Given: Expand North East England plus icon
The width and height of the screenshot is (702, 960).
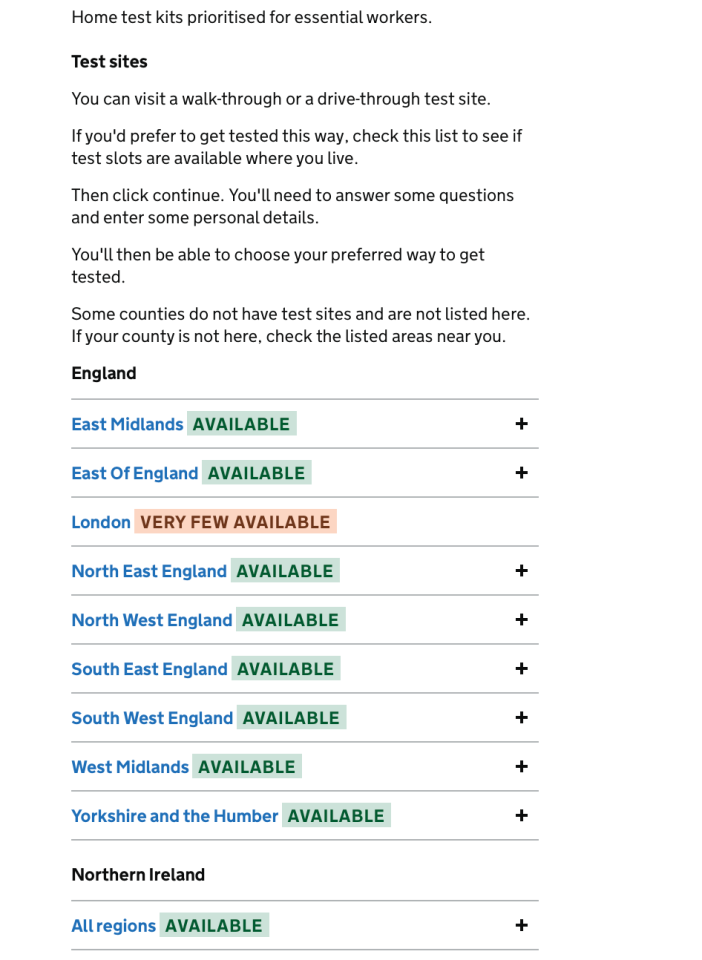Looking at the screenshot, I should (521, 571).
